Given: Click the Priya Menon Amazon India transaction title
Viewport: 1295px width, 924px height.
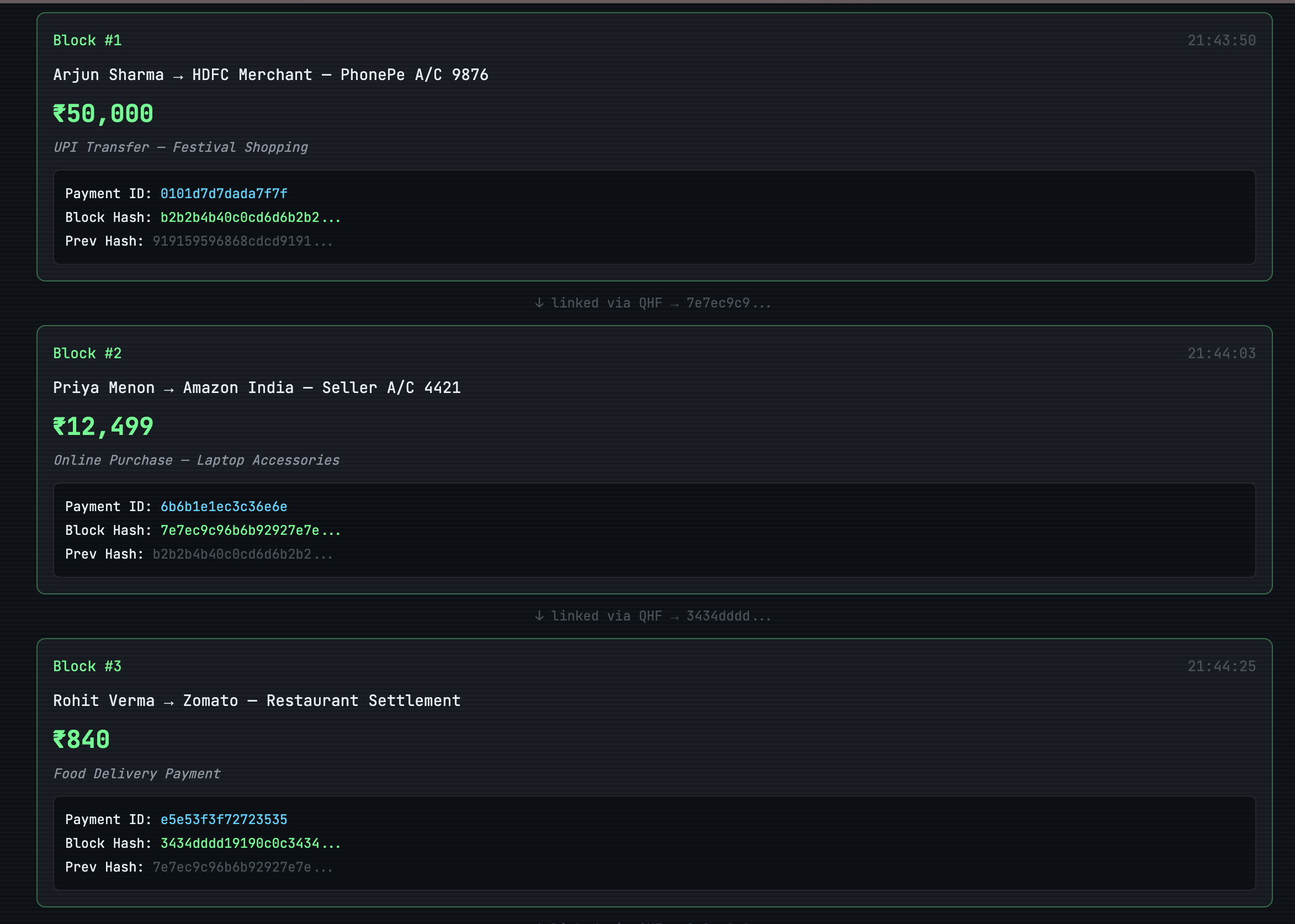Looking at the screenshot, I should pos(257,387).
